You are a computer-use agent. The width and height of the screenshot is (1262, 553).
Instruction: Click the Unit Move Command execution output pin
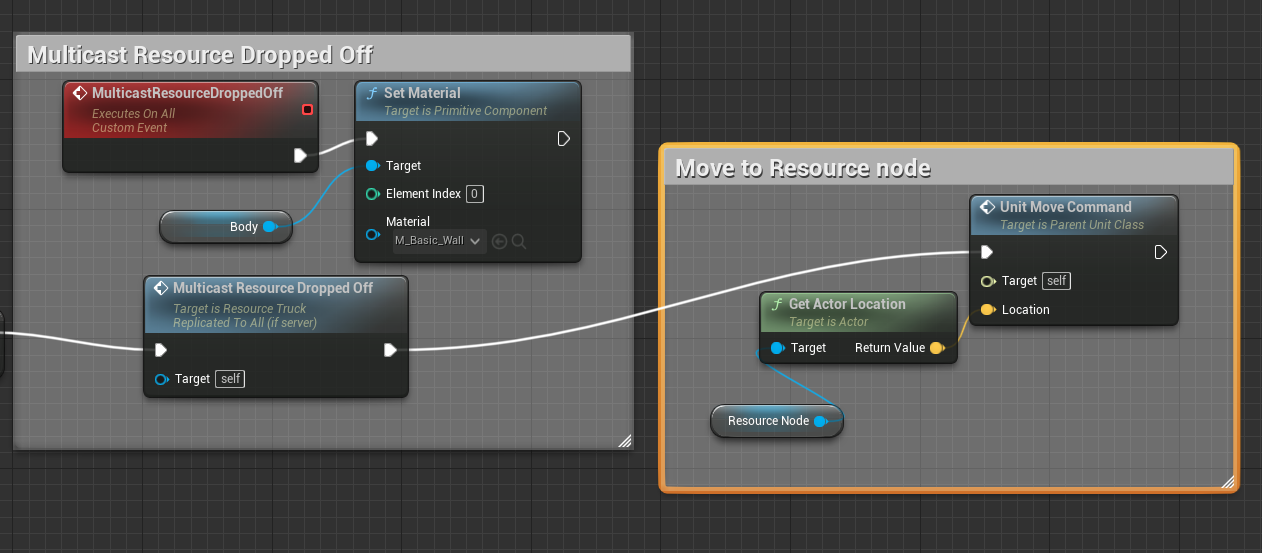click(1161, 252)
